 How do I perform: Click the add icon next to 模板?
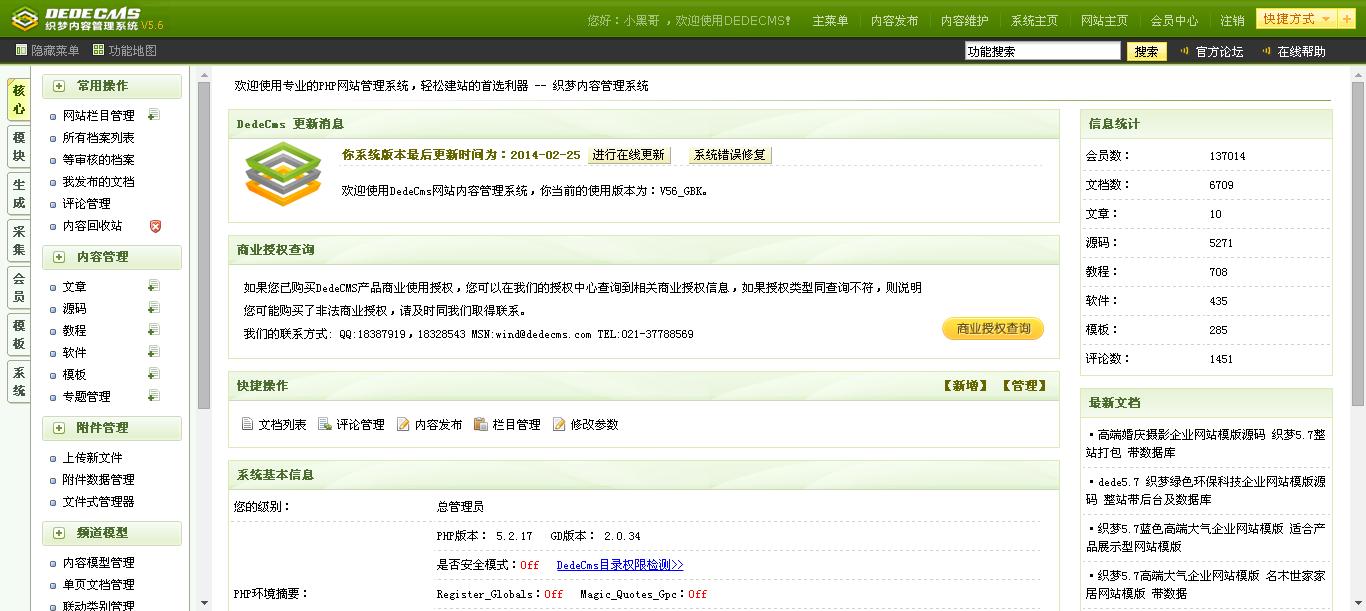point(154,374)
